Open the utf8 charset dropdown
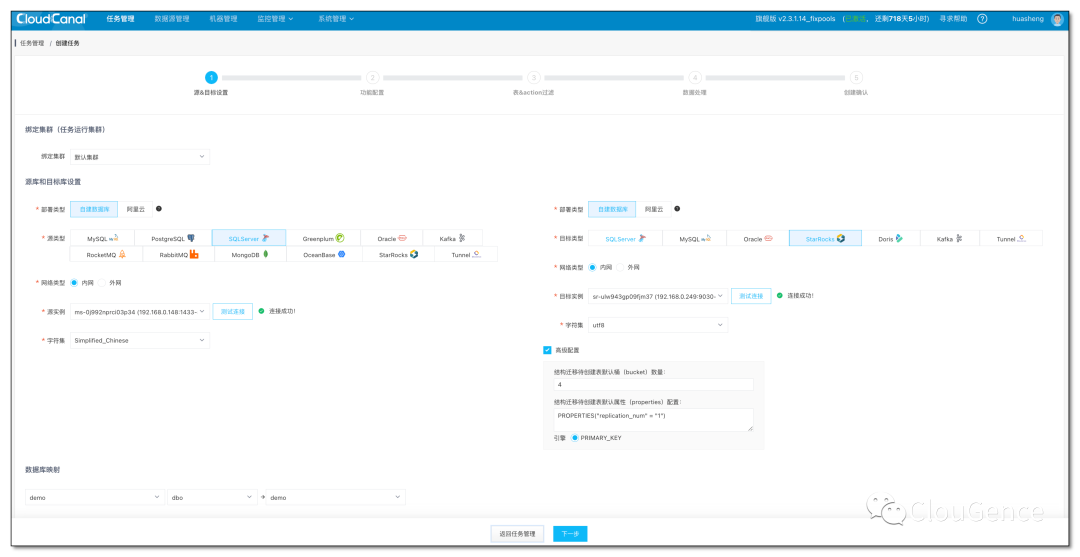The height and width of the screenshot is (557, 1080). [x=658, y=325]
